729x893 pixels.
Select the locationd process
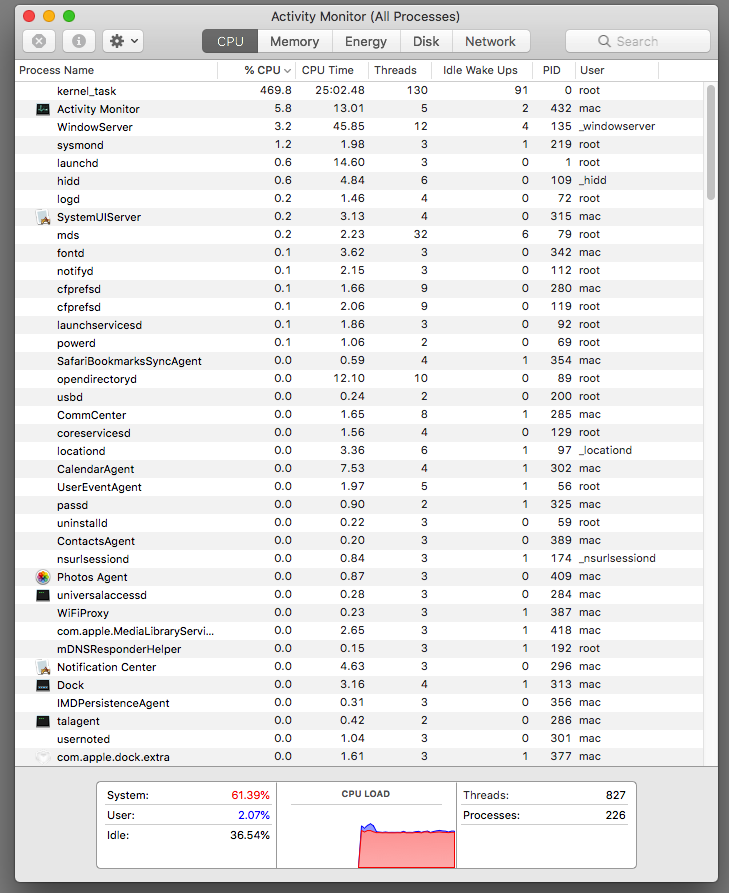[359, 450]
